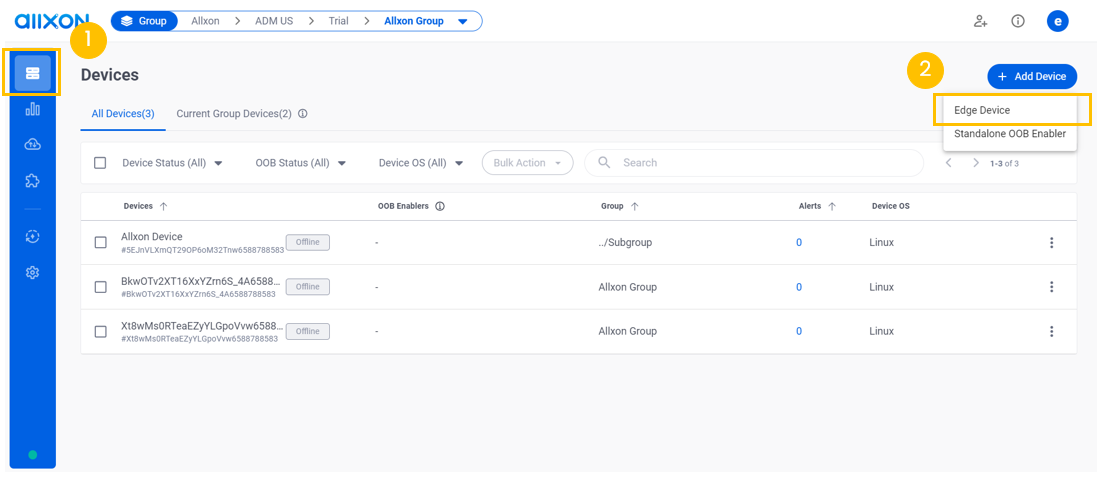Open the alerts count for Allxon Device
The image size is (1097, 477).
tap(799, 243)
